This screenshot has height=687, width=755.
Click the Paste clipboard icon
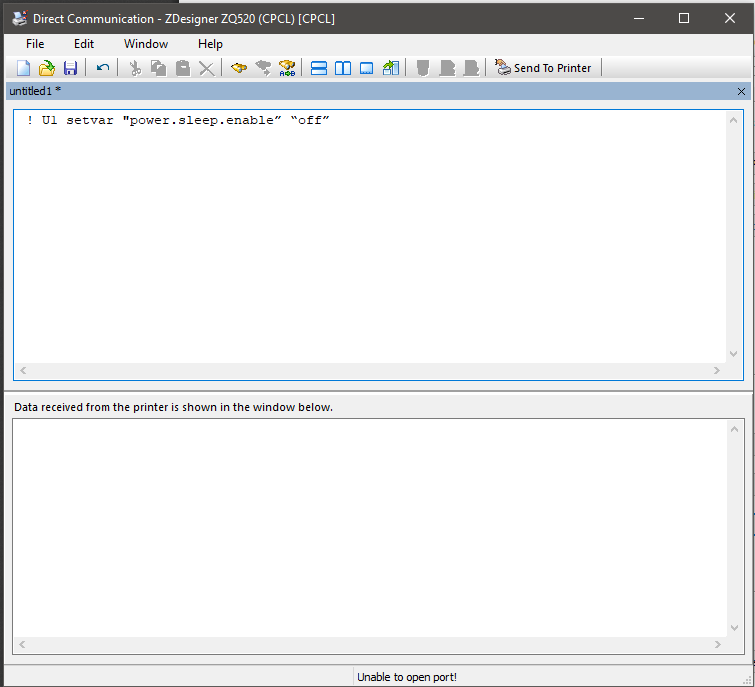click(x=182, y=68)
